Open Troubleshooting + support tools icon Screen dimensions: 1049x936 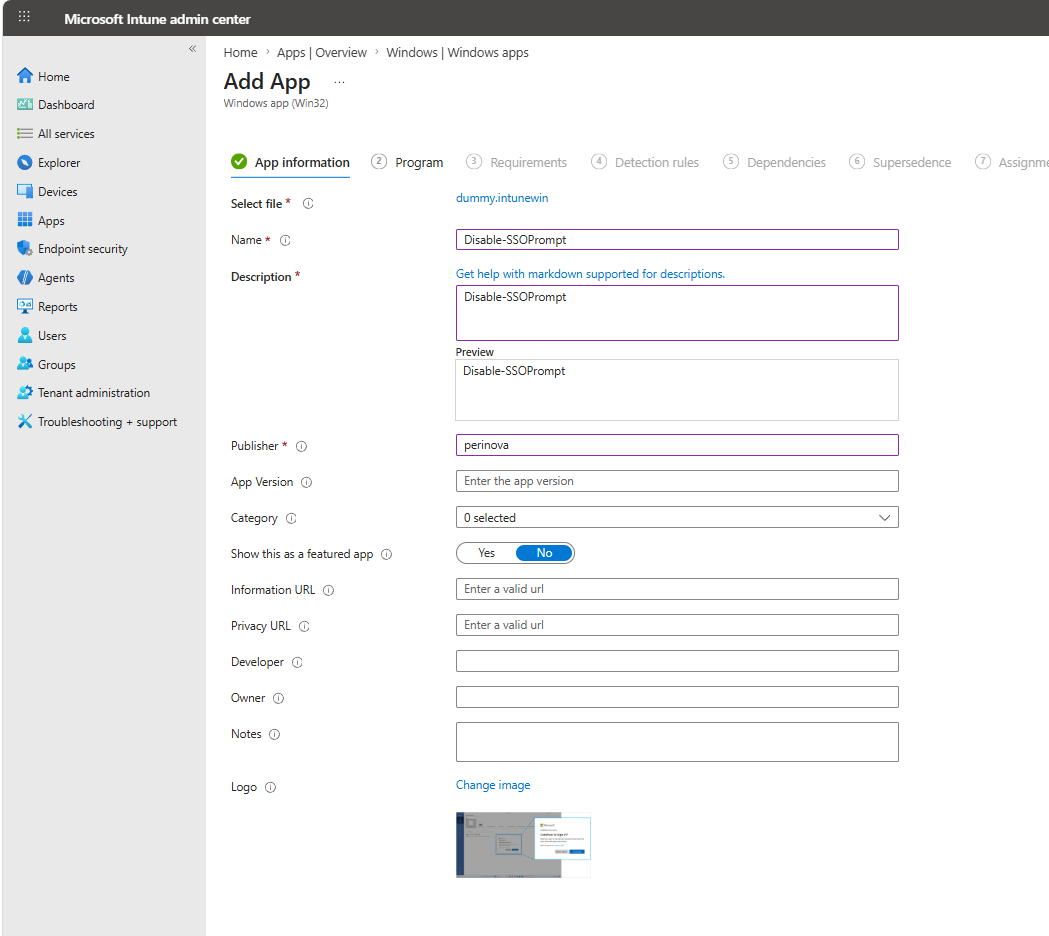coord(25,422)
